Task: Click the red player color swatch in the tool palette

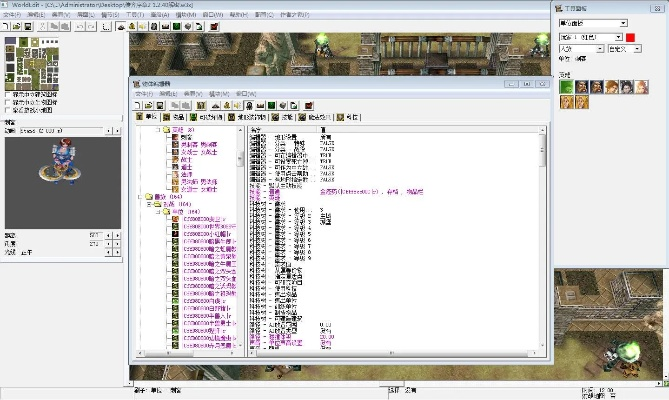Action: coord(629,36)
